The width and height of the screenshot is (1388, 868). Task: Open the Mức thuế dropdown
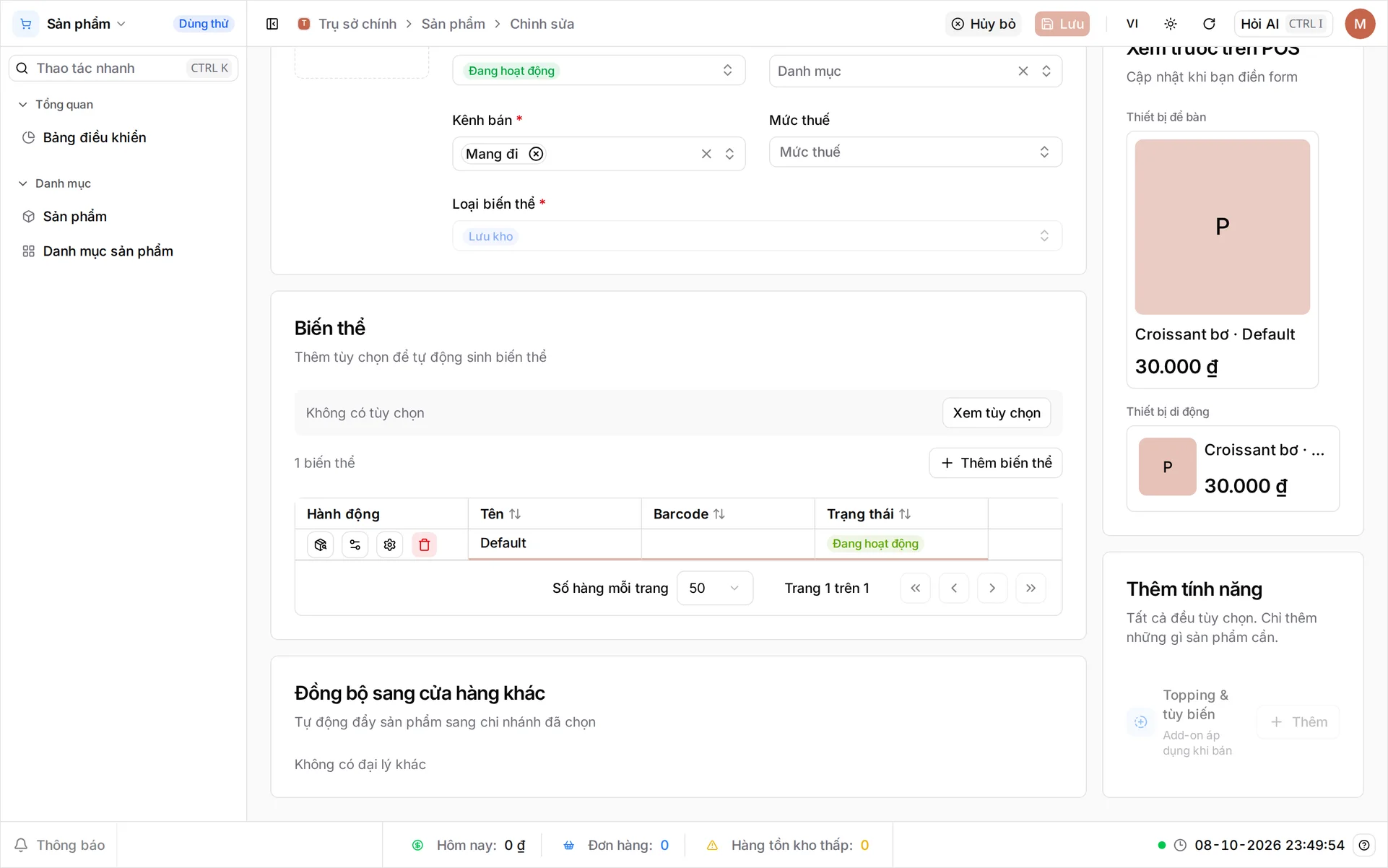pos(915,152)
